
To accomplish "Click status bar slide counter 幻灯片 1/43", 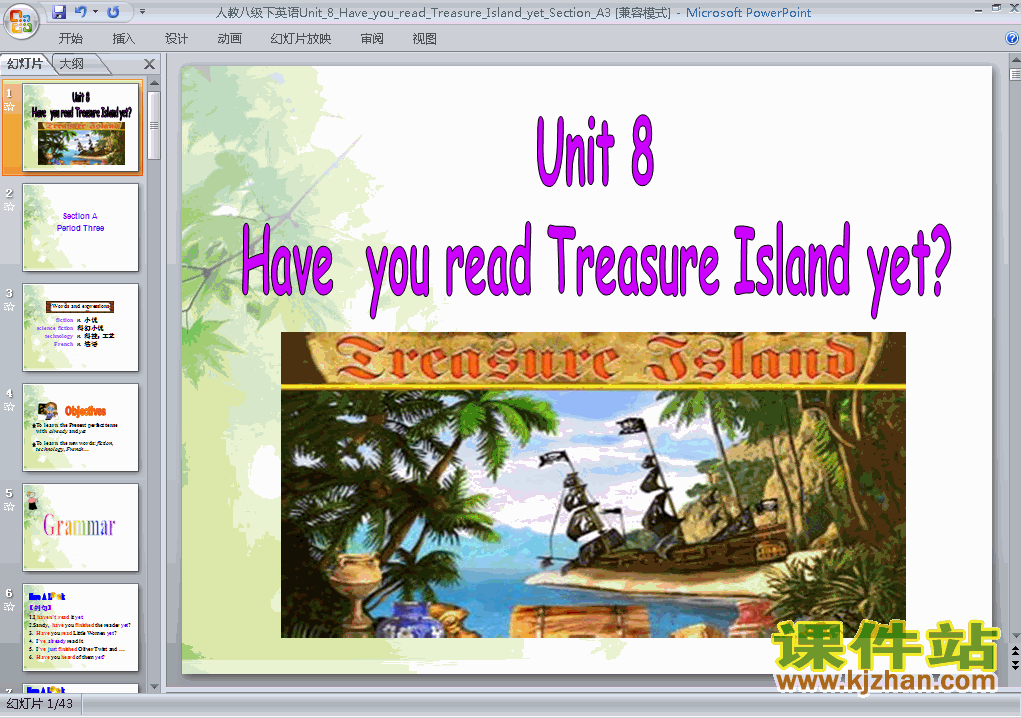I will coord(39,704).
